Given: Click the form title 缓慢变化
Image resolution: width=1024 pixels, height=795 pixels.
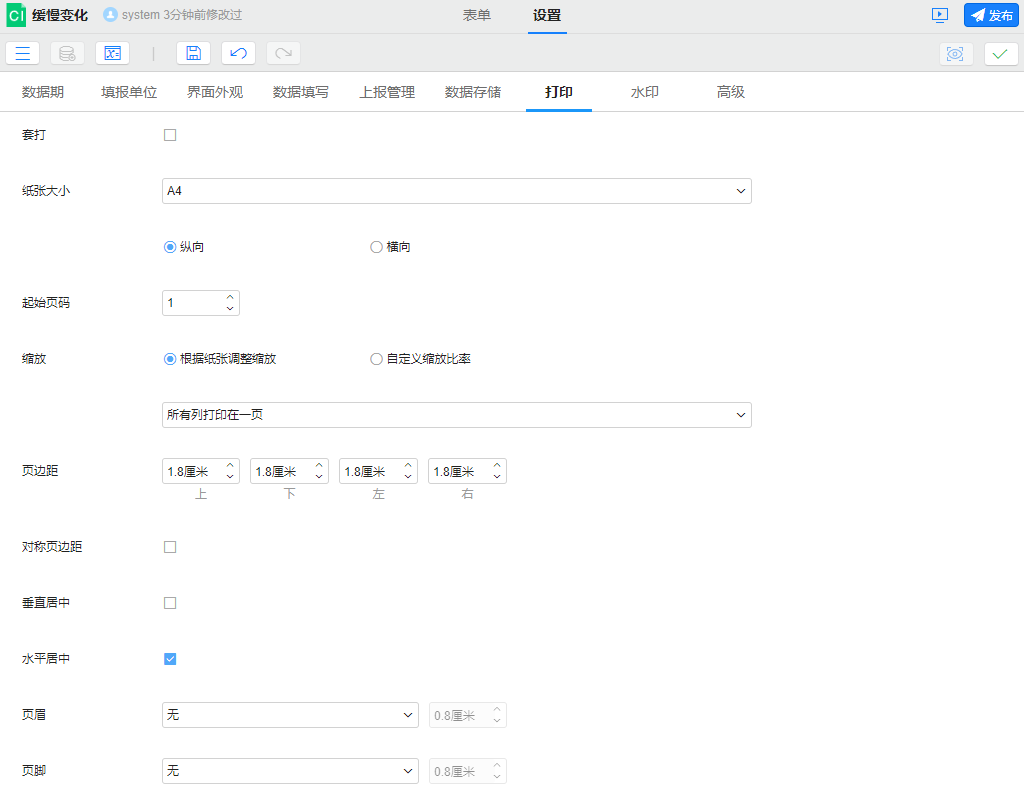Looking at the screenshot, I should 59,15.
